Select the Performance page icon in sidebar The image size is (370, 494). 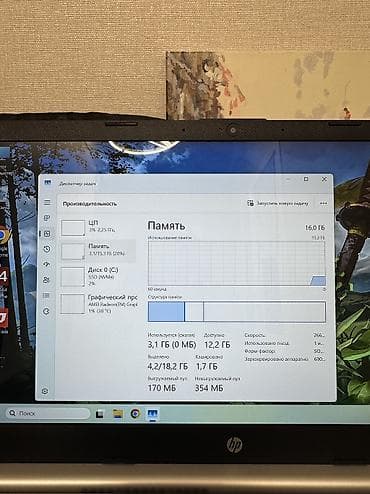point(47,234)
